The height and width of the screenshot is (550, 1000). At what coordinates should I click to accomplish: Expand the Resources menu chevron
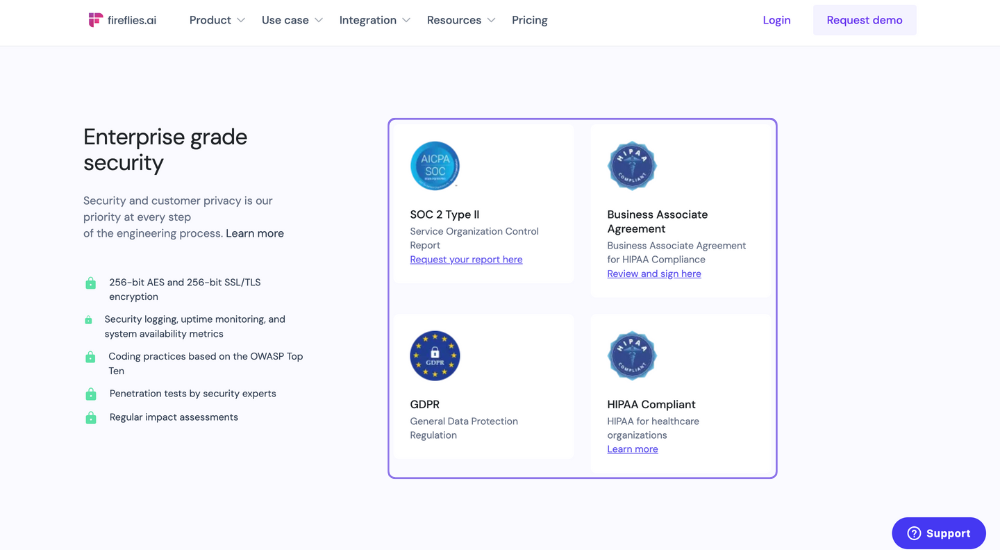click(491, 20)
